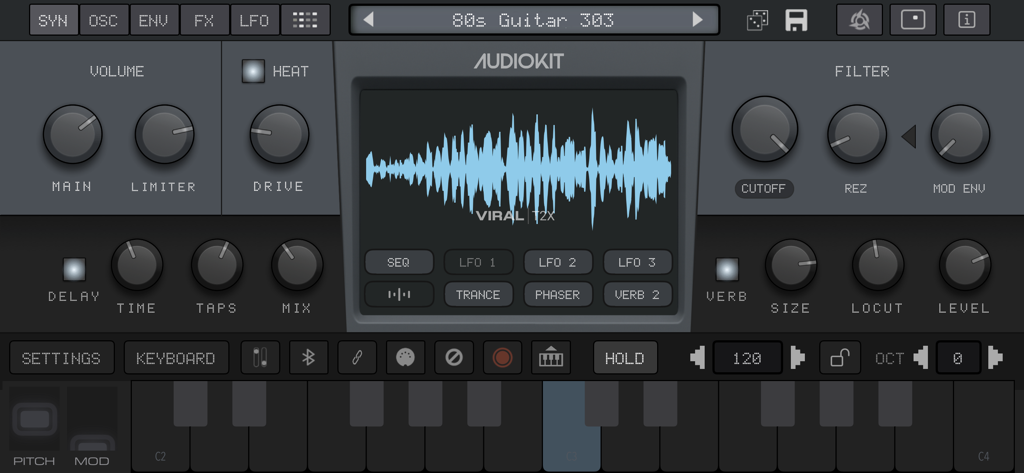The width and height of the screenshot is (1024, 473).
Task: Open the MIDI connector icon
Action: click(405, 357)
